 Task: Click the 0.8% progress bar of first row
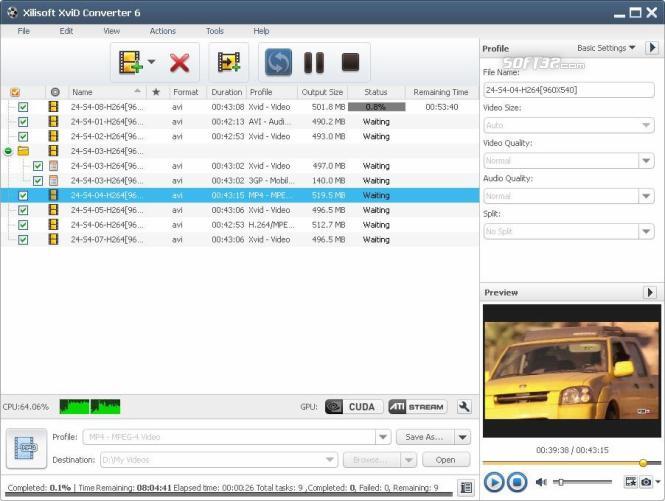tap(376, 107)
